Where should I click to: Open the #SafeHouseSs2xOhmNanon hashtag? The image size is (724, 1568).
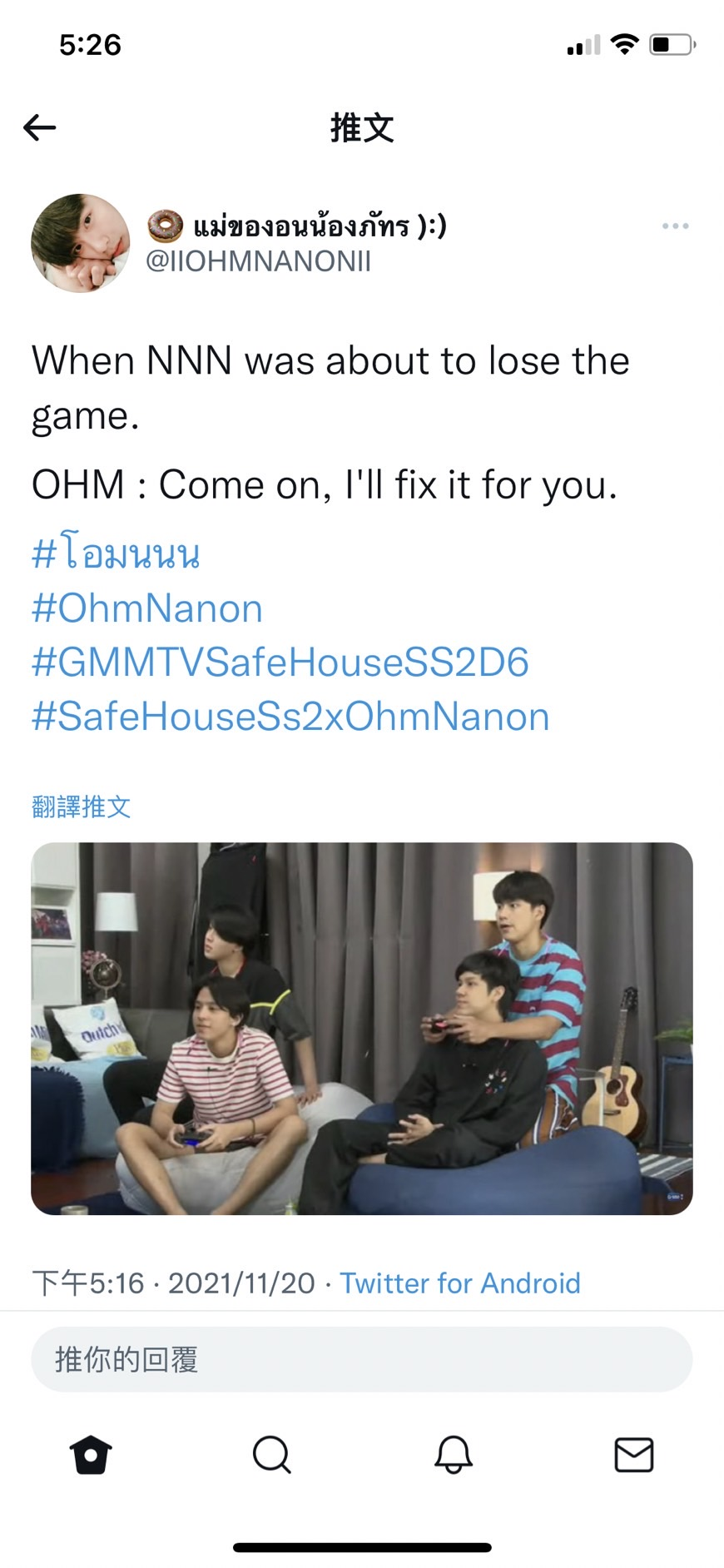tap(290, 717)
